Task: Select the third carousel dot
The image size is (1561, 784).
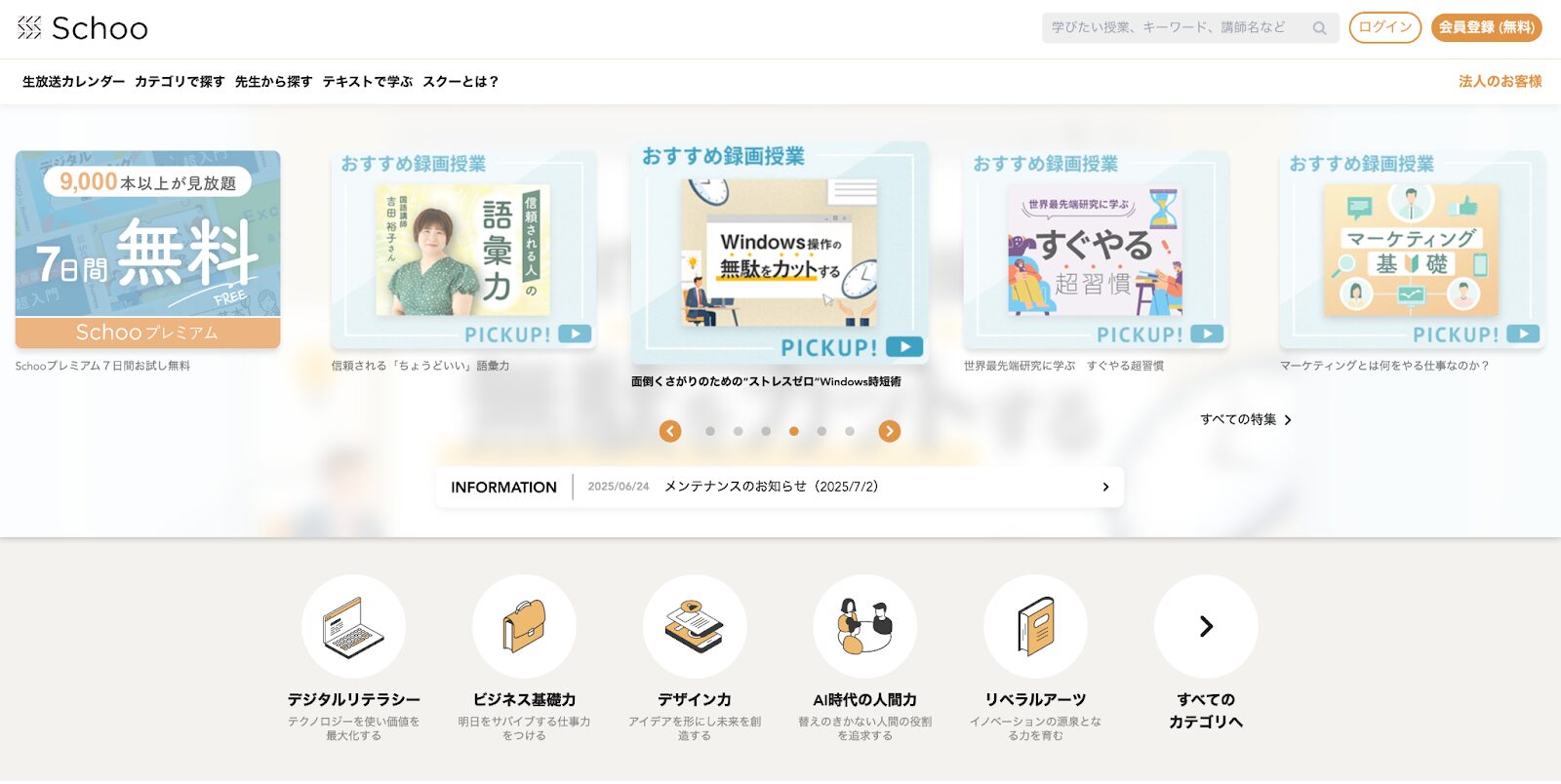Action: pos(766,431)
